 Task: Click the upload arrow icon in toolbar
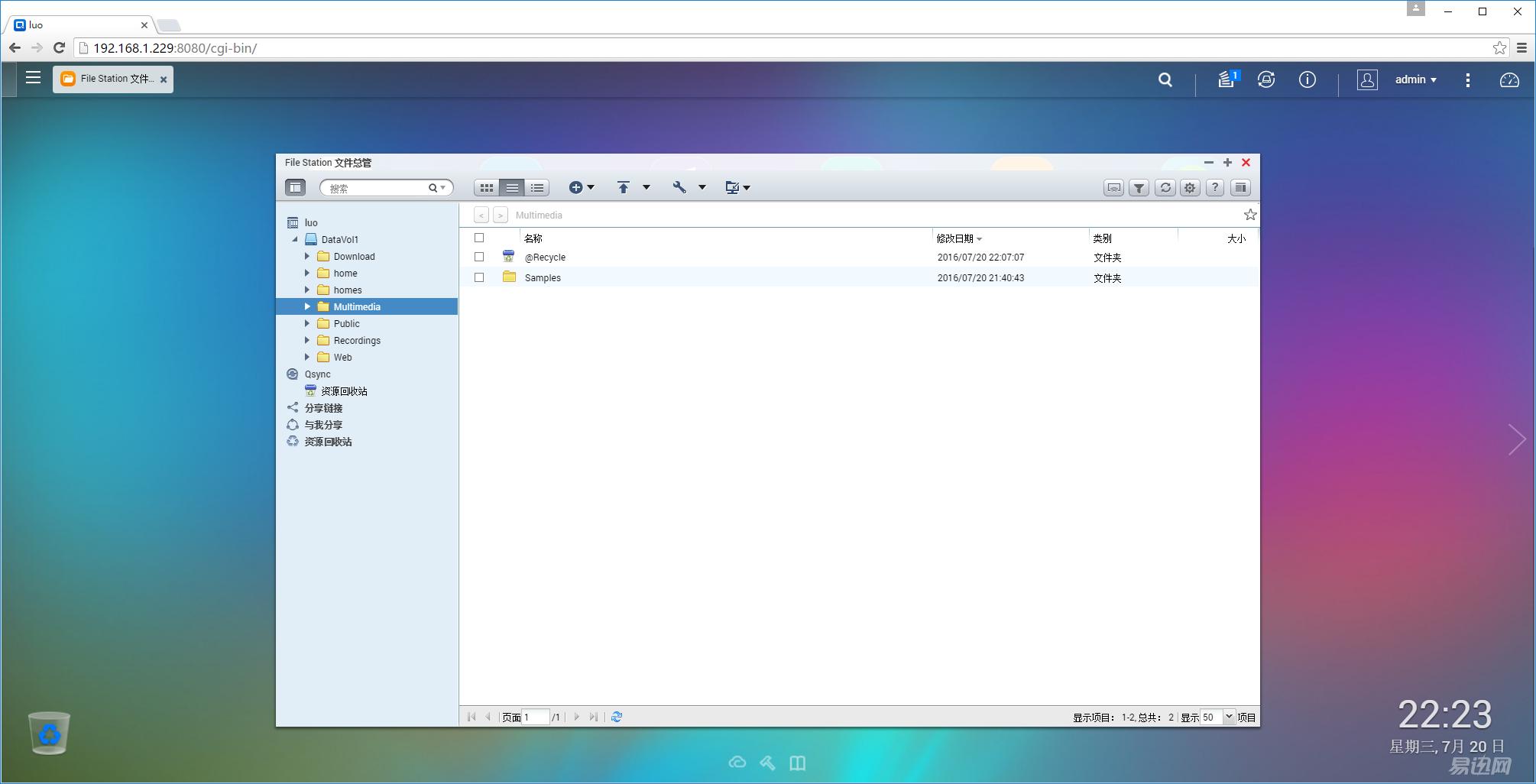[x=624, y=187]
